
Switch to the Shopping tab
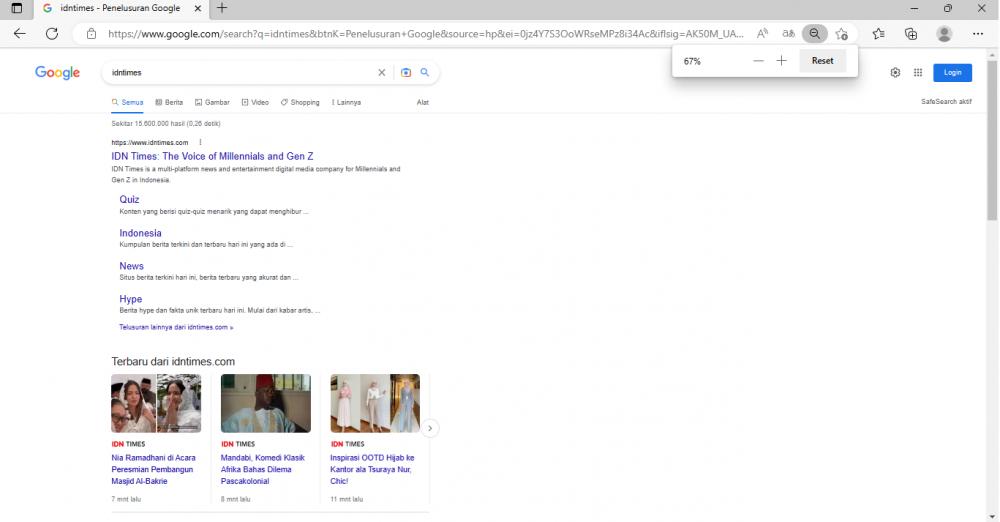[x=300, y=102]
